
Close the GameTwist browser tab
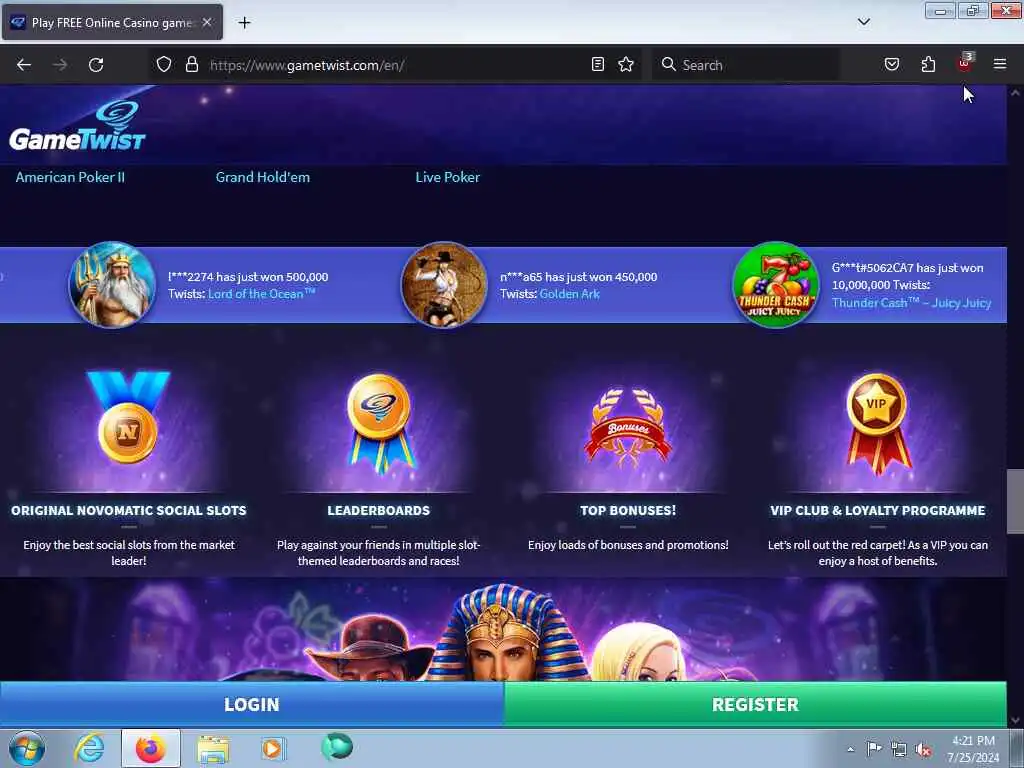pos(206,22)
